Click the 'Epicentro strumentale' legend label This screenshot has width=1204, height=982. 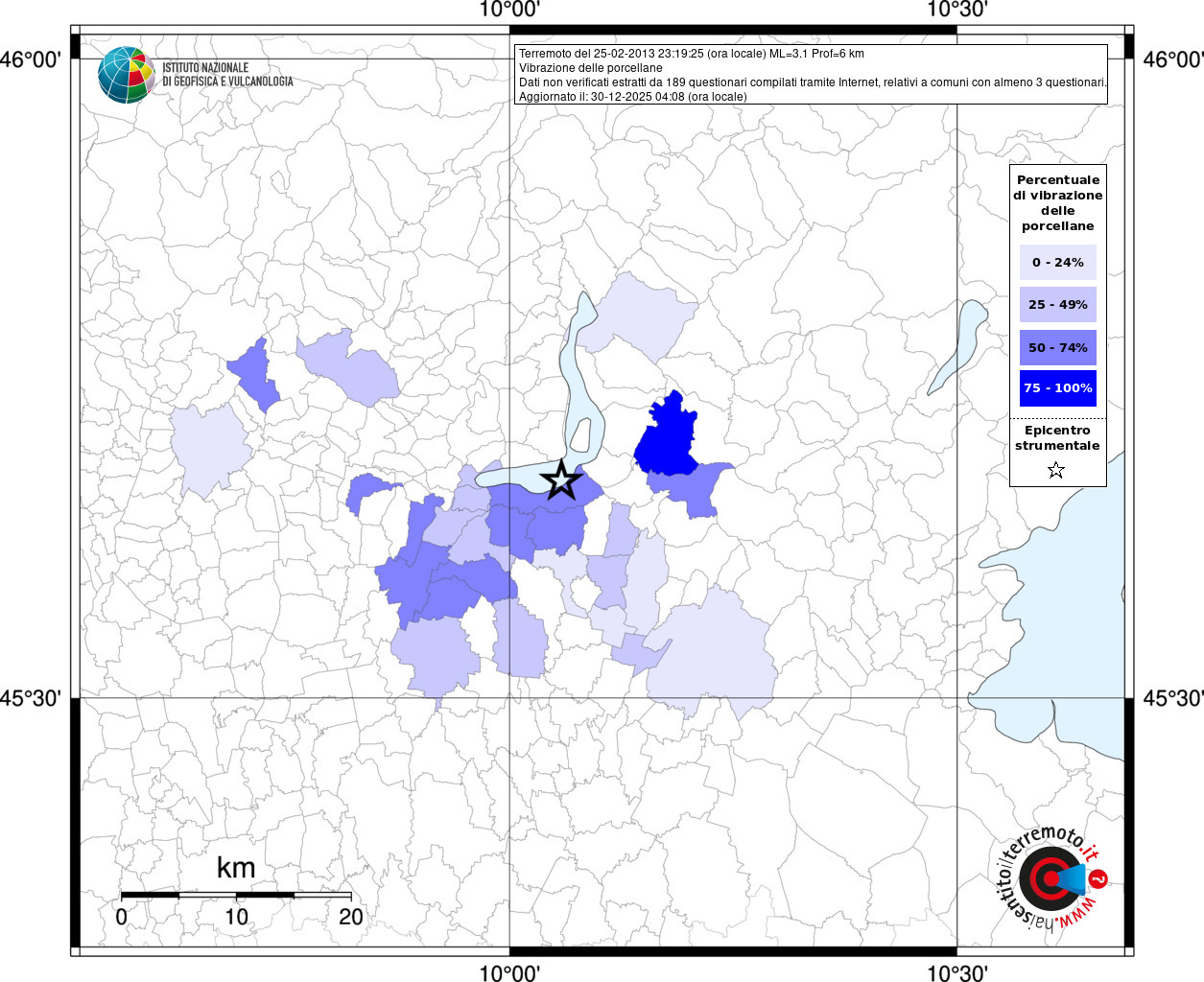(x=1057, y=438)
